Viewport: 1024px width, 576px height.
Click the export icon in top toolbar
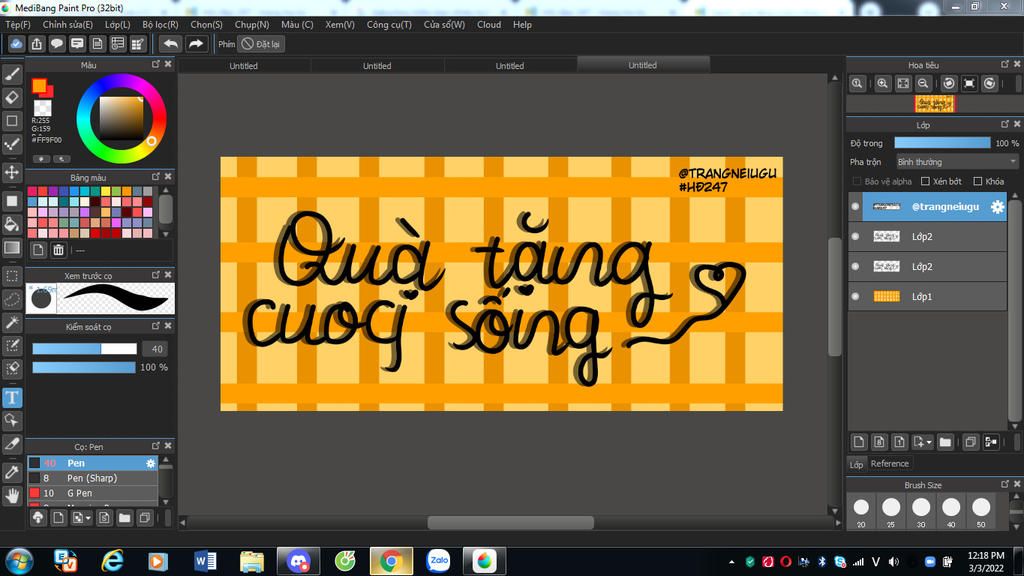pos(37,44)
